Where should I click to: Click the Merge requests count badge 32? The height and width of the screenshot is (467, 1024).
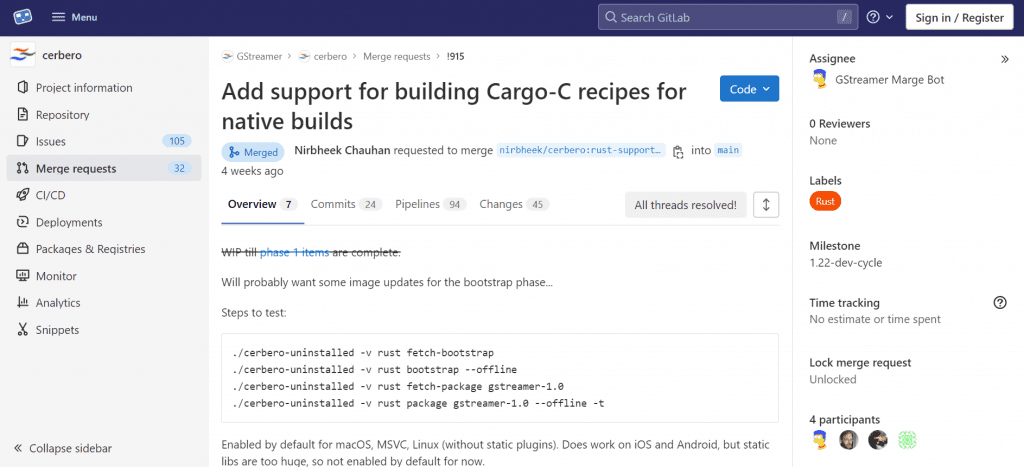(x=179, y=169)
